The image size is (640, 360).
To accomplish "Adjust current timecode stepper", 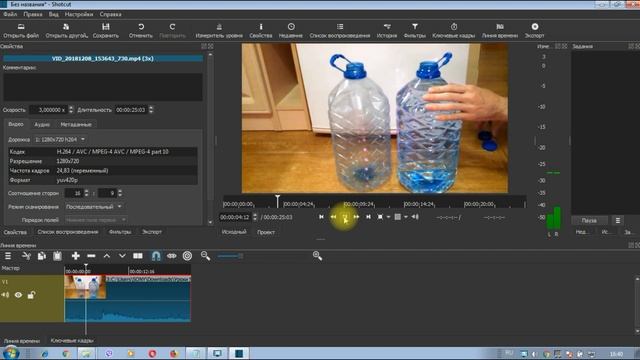I will [255, 217].
